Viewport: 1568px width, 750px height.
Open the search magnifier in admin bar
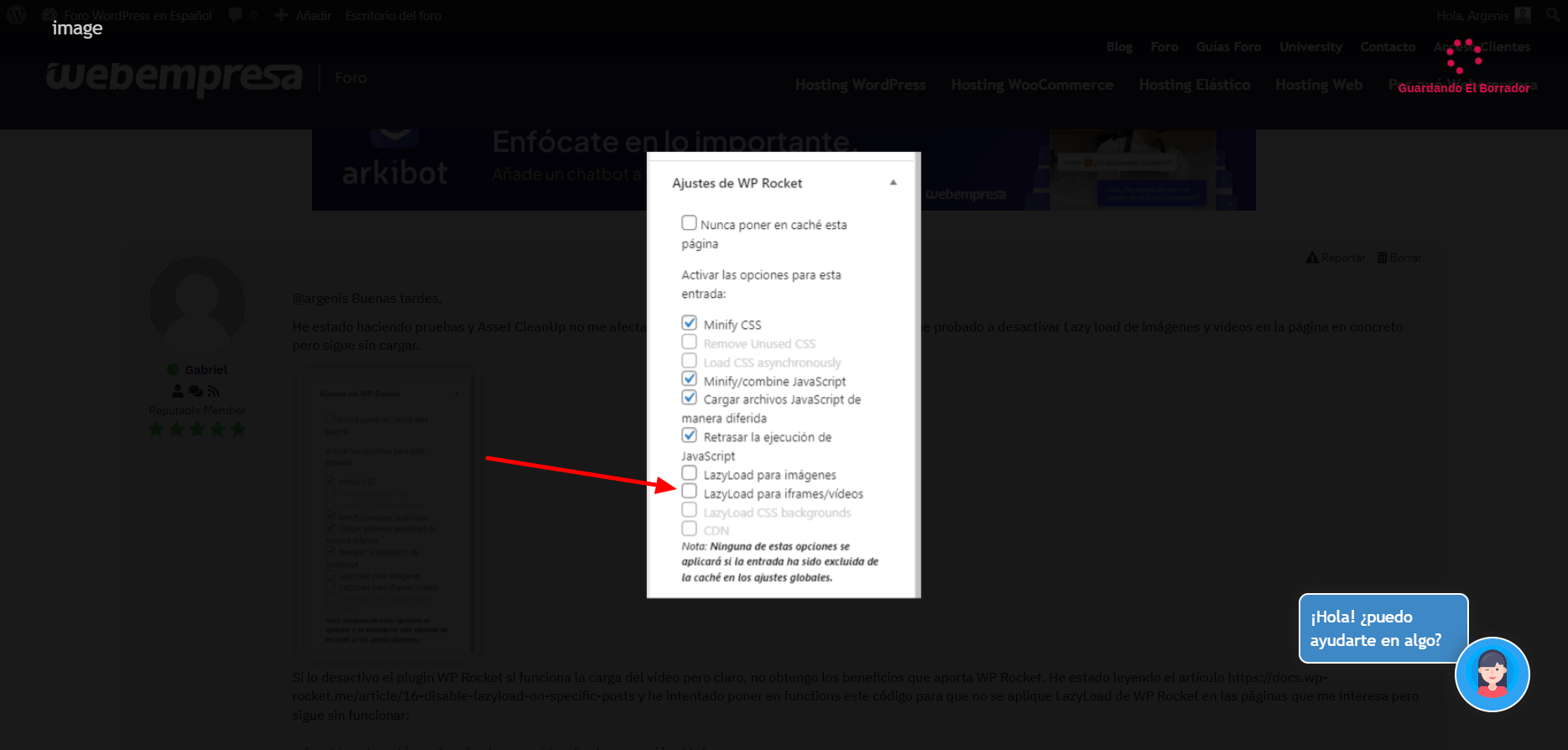coord(1553,15)
